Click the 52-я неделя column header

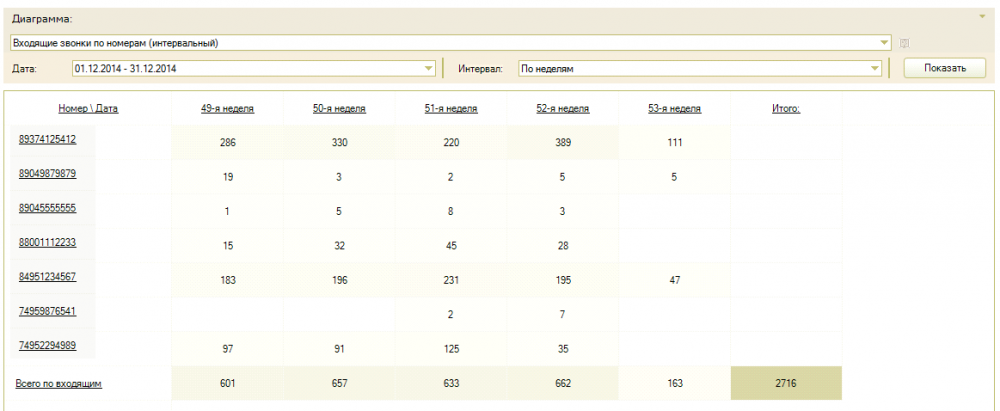pyautogui.click(x=563, y=108)
